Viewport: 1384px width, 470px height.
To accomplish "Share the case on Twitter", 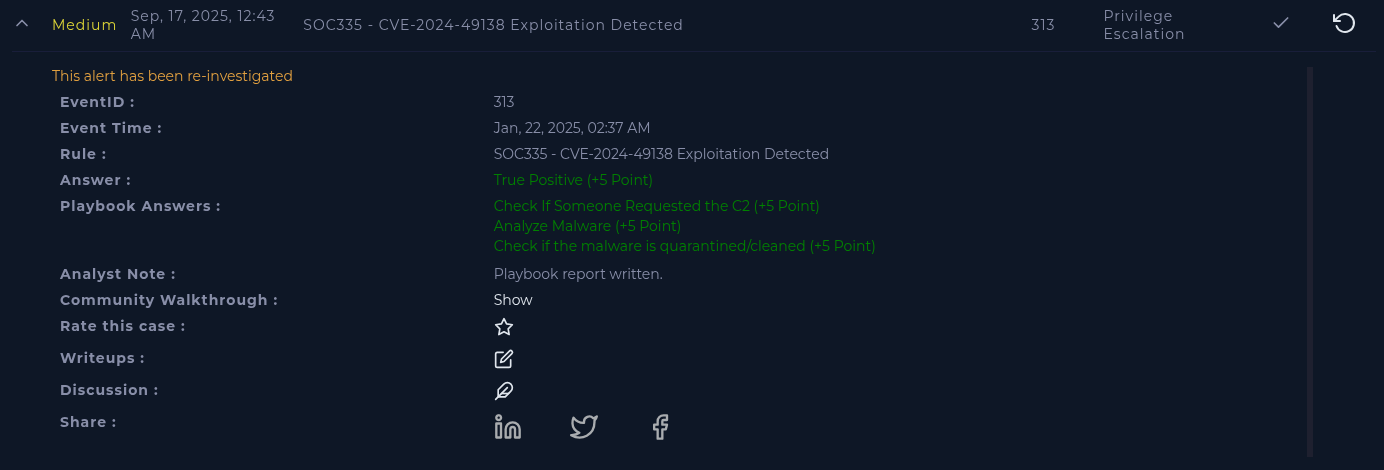I will (x=584, y=427).
